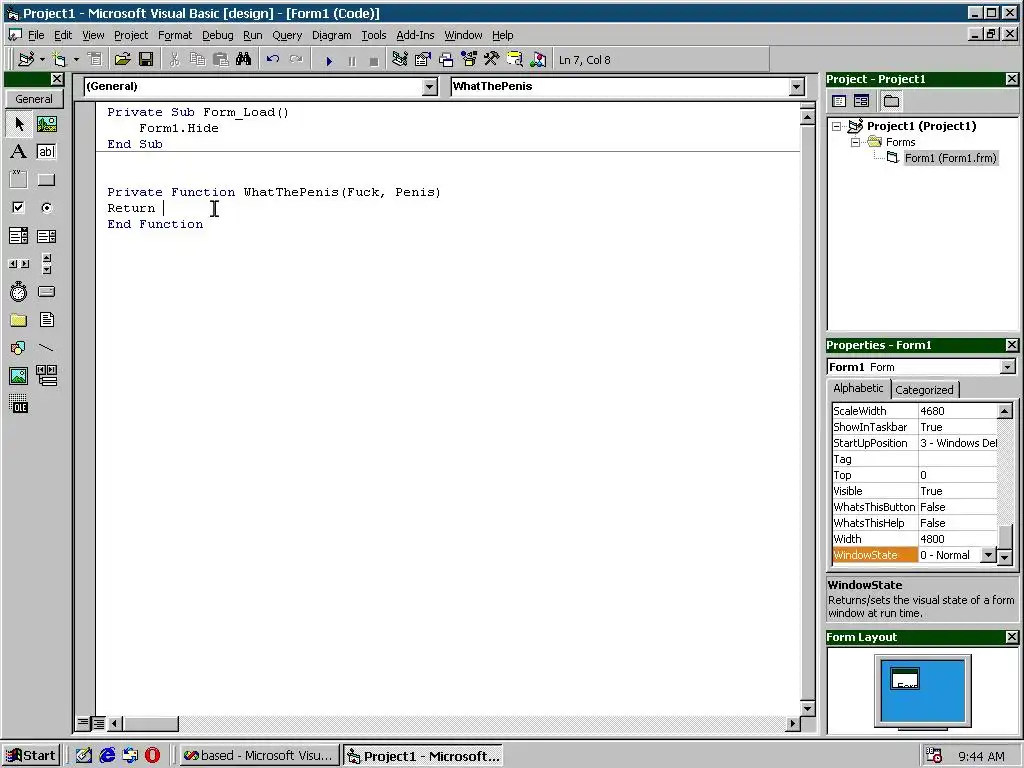
Task: Select the OptionButton control in the toolbox
Action: 46,208
